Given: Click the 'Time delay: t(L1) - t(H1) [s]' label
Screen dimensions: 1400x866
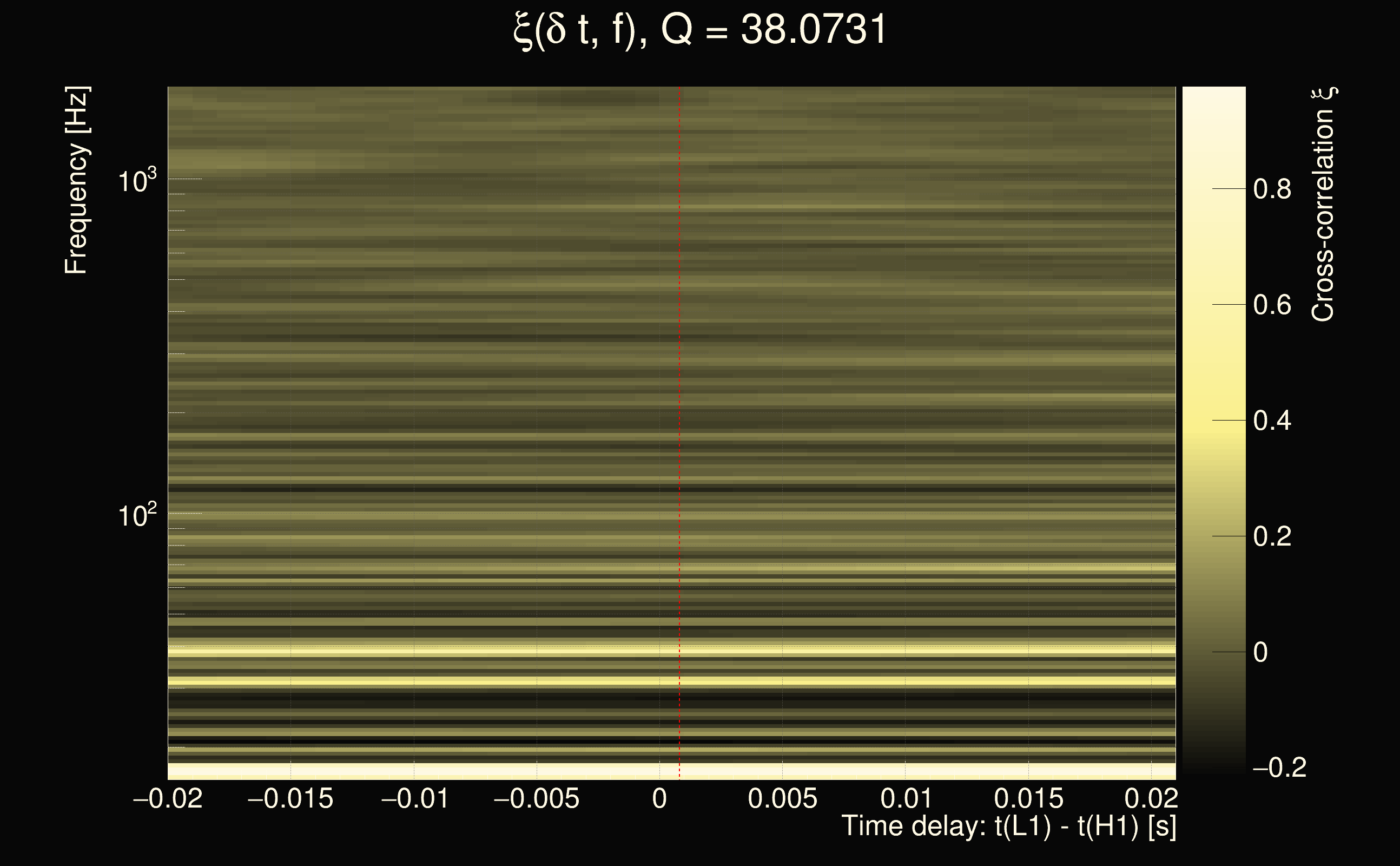Looking at the screenshot, I should click(1008, 826).
